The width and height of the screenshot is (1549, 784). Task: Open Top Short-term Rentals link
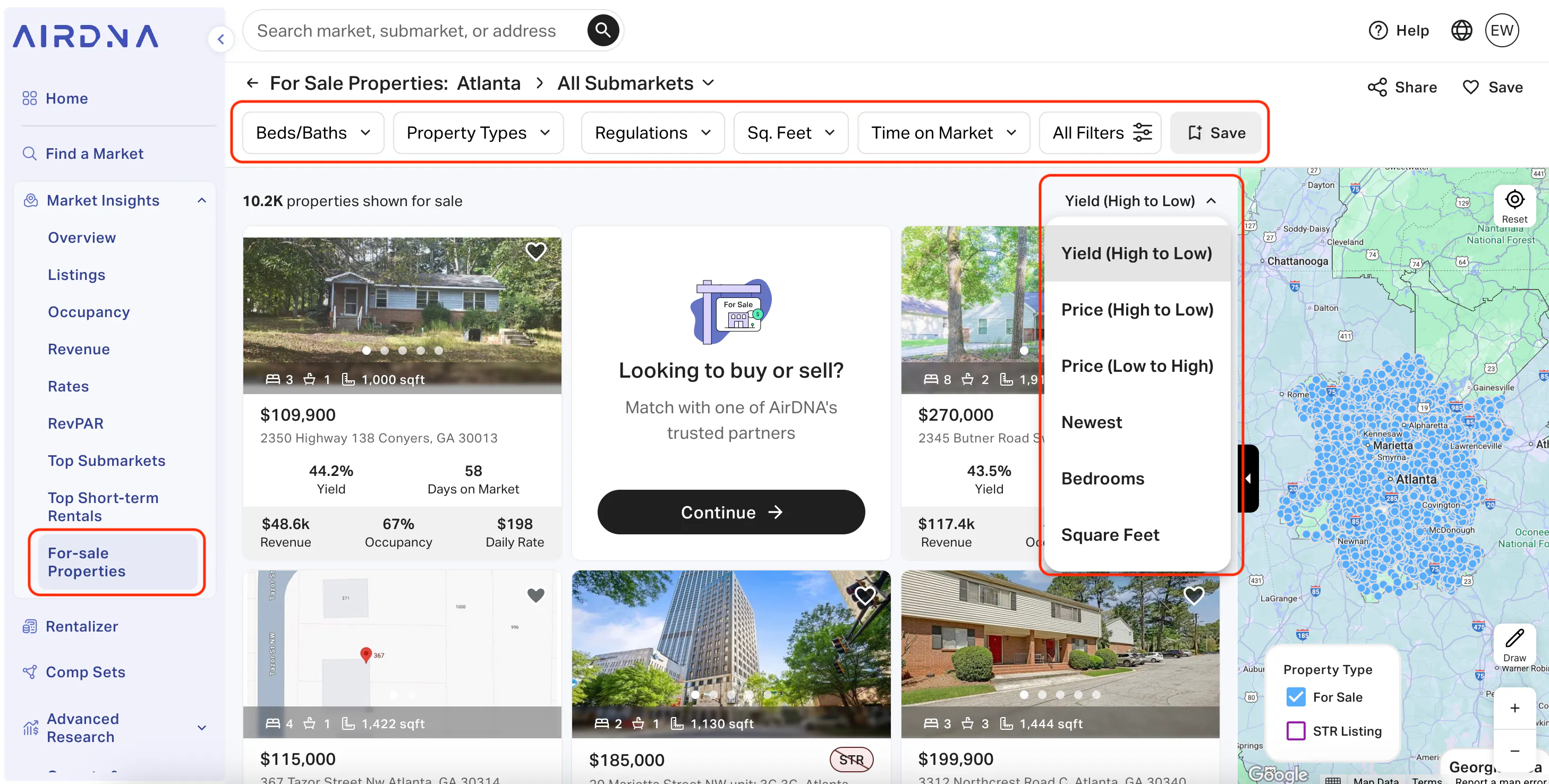click(104, 507)
